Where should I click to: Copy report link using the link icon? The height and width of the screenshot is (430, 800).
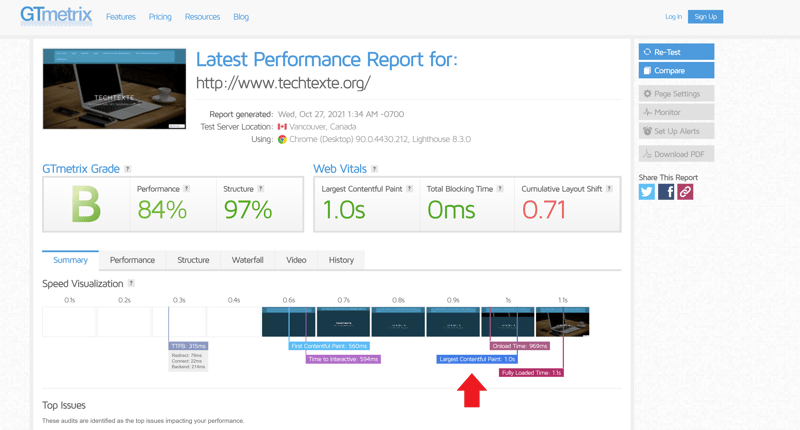click(x=685, y=192)
